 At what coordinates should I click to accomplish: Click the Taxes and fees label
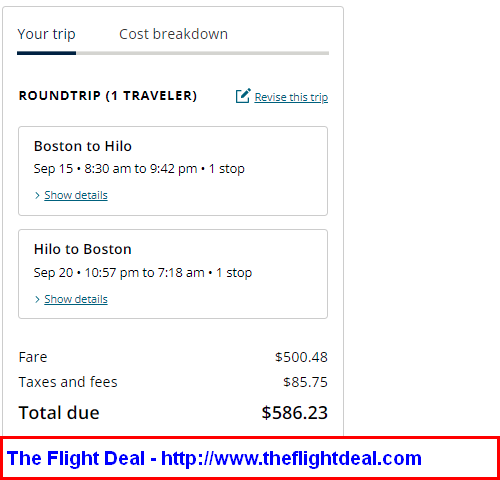click(x=68, y=382)
